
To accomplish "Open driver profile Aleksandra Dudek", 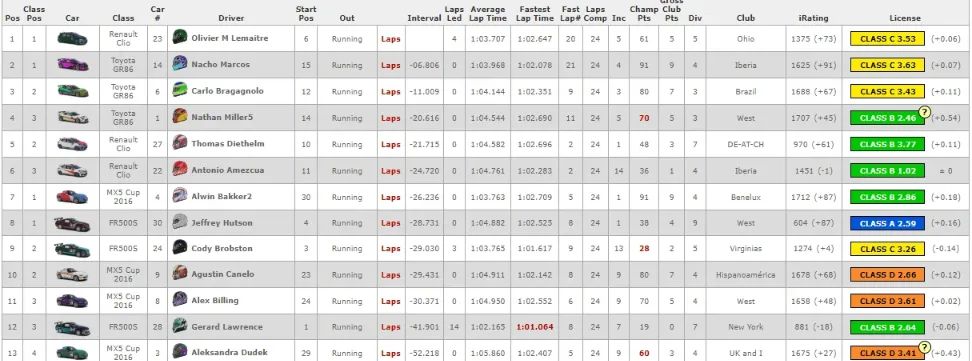I will click(229, 352).
